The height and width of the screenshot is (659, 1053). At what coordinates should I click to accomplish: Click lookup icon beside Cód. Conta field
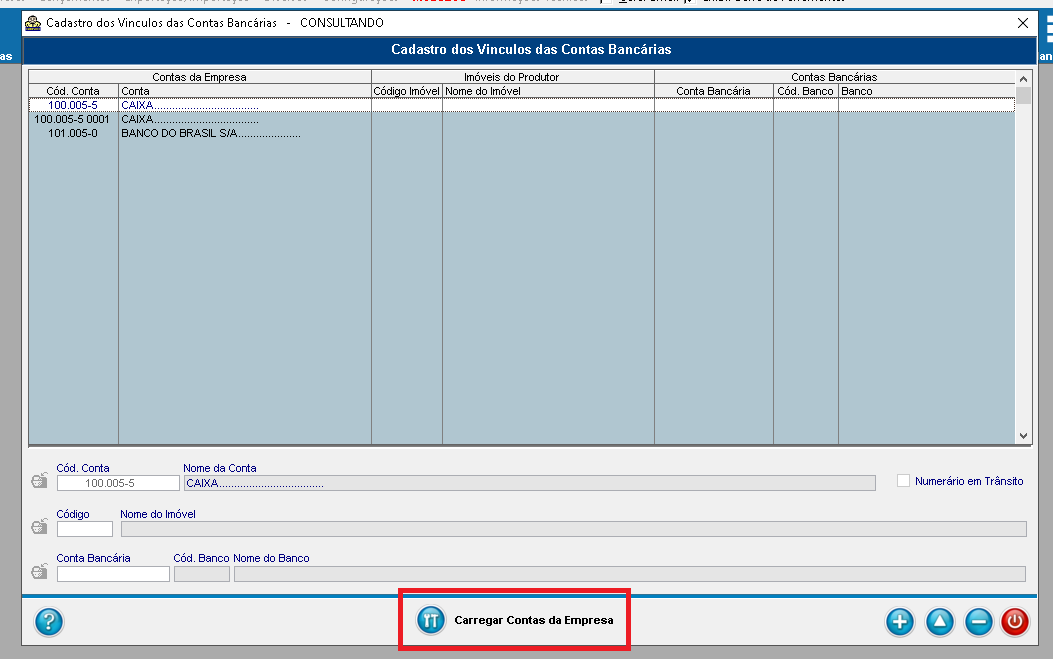point(40,481)
